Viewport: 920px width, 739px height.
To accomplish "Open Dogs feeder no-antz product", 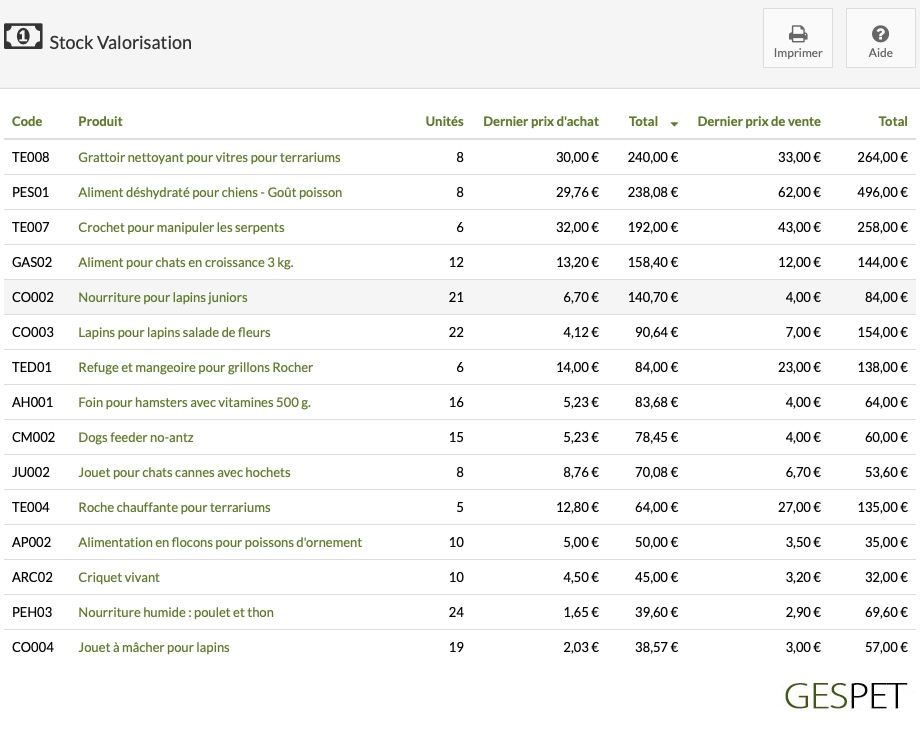I will 136,438.
